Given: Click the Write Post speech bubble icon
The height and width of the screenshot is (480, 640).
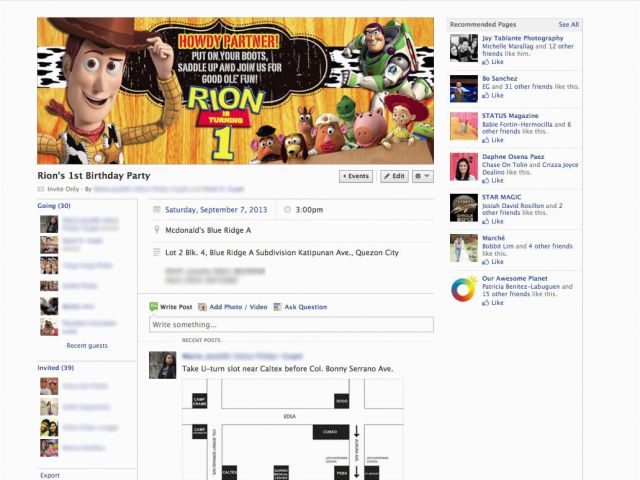Looking at the screenshot, I should (x=153, y=307).
